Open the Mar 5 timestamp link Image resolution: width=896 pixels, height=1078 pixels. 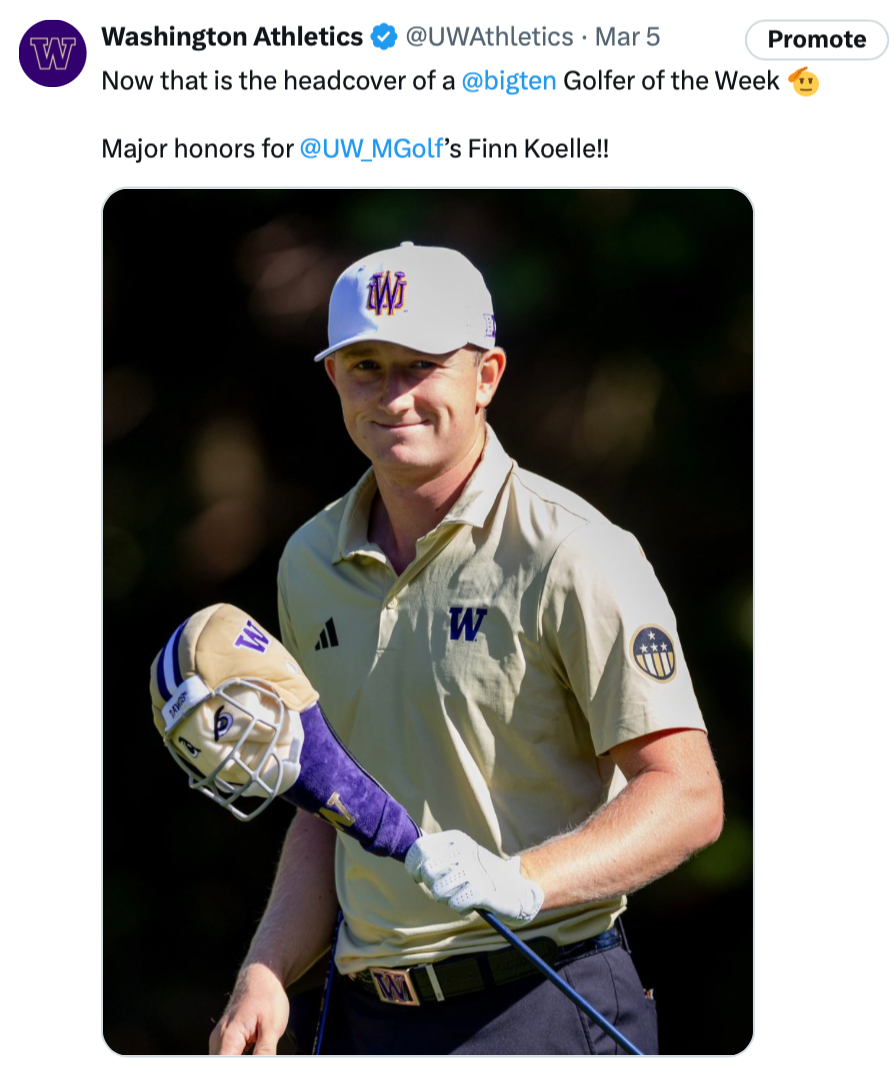(627, 37)
